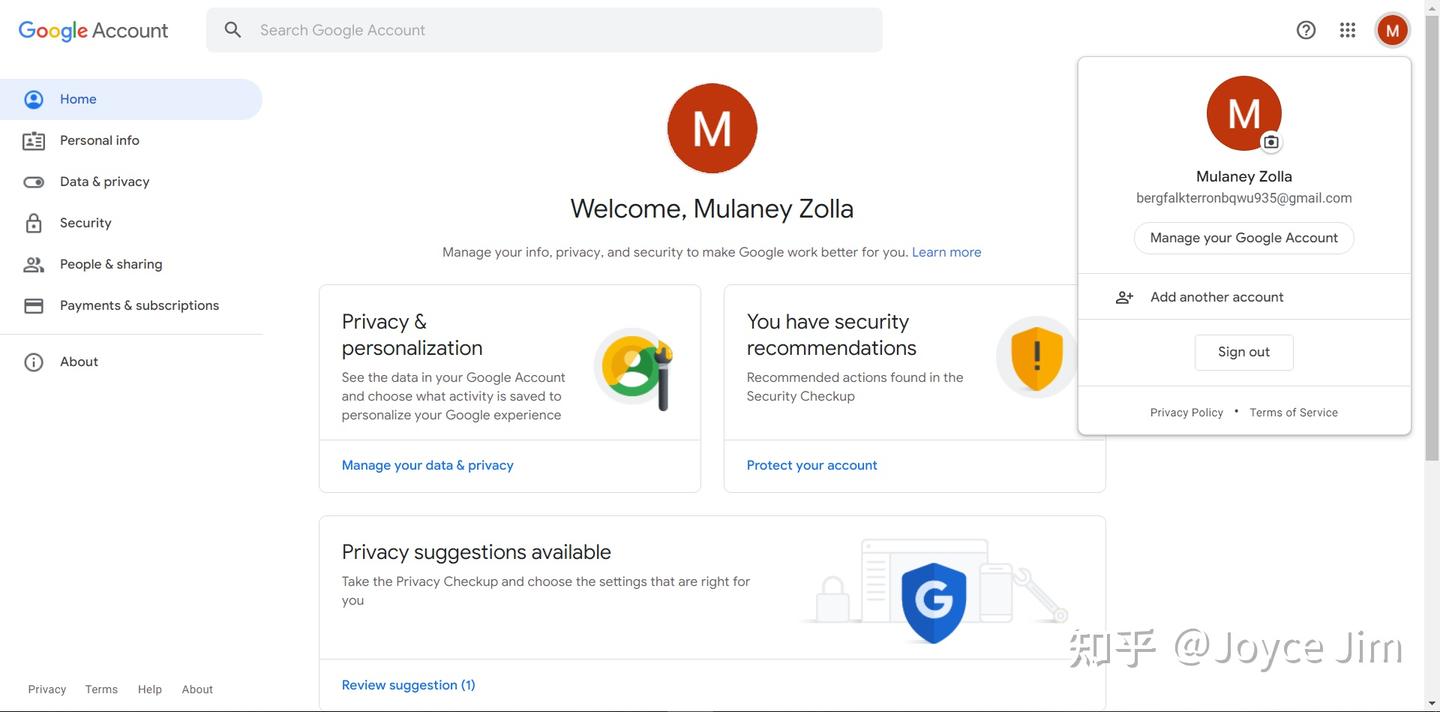Click the profile avatar in top bar

(x=1392, y=30)
